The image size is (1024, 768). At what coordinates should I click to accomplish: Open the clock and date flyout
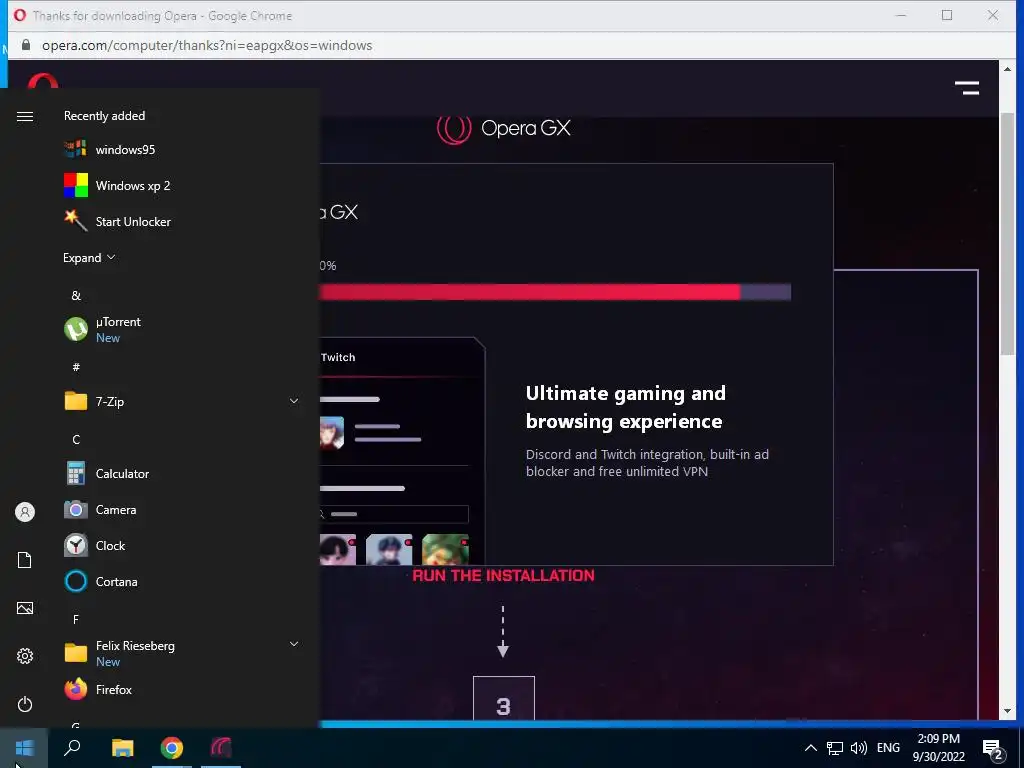938,748
